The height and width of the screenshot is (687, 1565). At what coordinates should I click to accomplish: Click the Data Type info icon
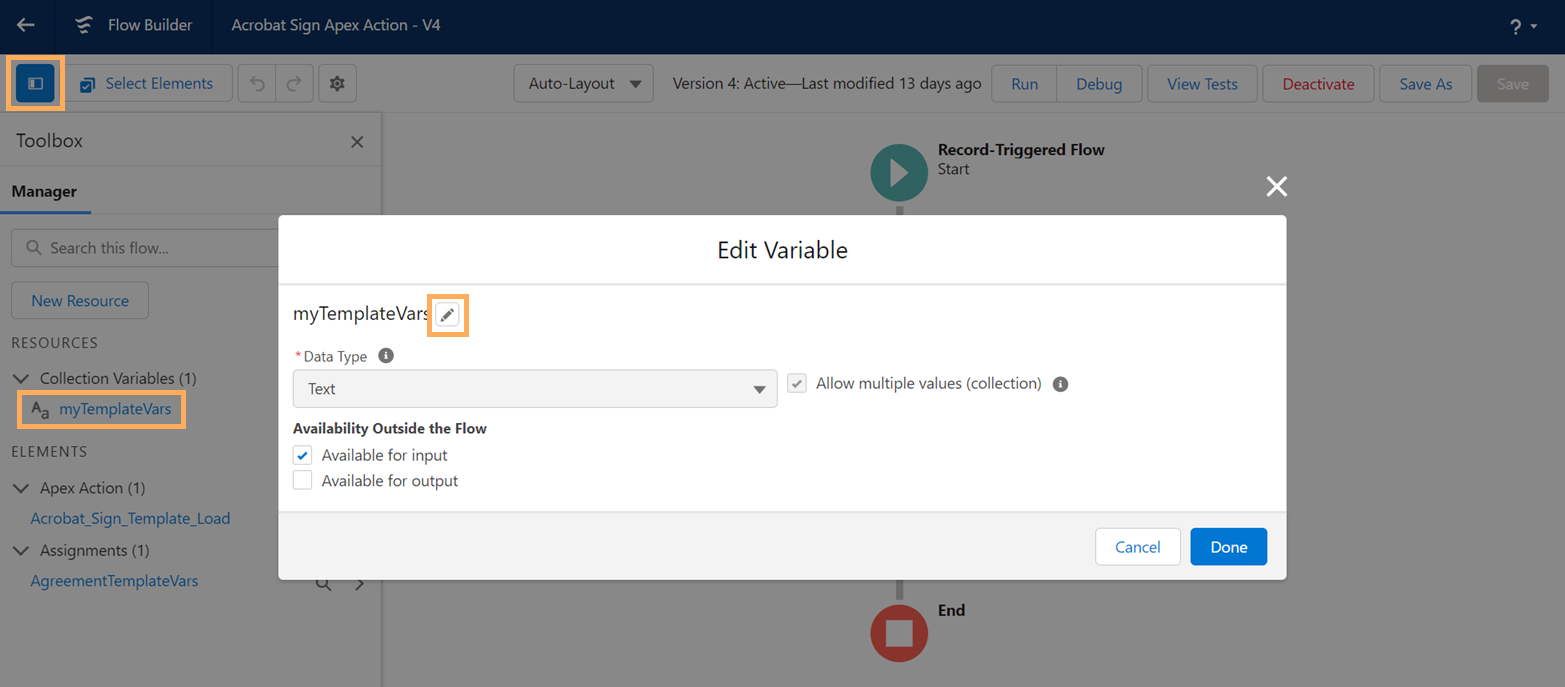click(x=386, y=355)
